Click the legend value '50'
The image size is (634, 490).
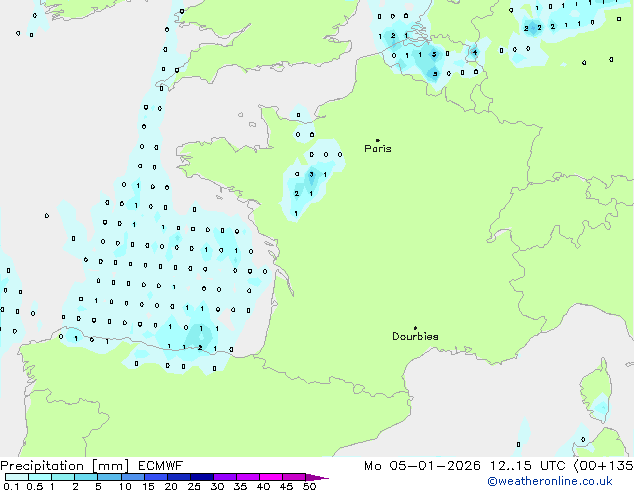click(310, 486)
